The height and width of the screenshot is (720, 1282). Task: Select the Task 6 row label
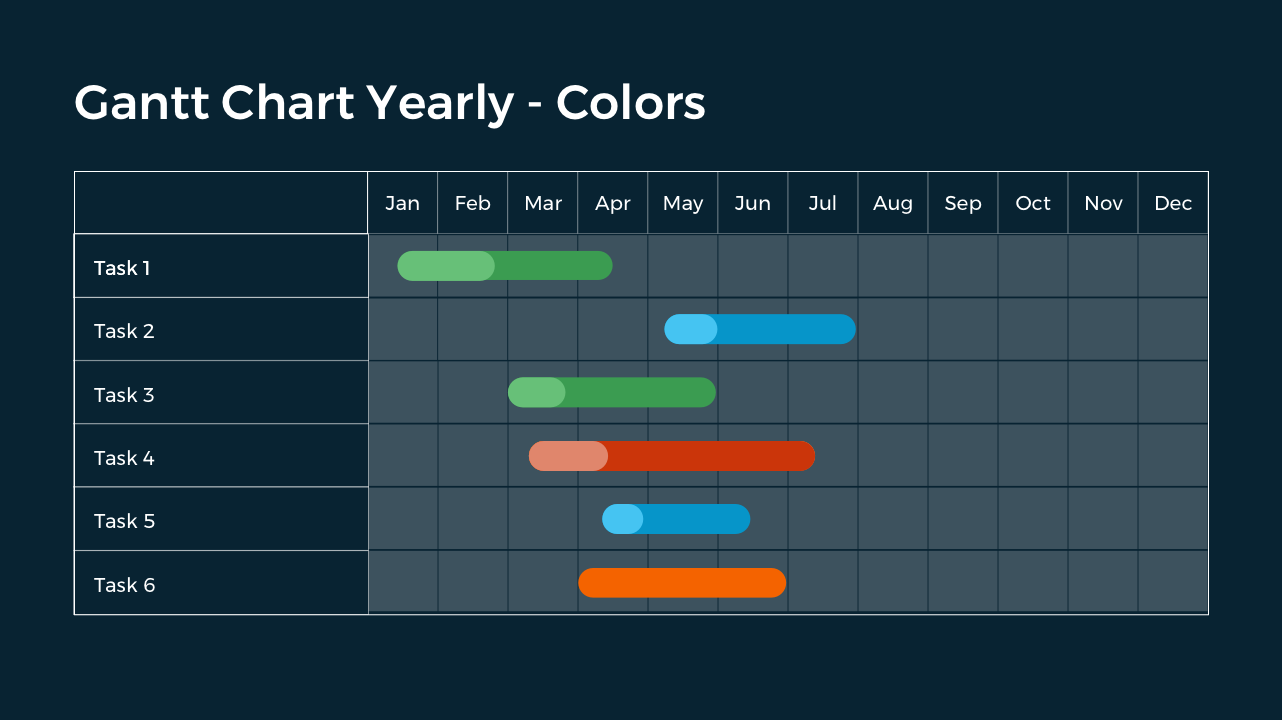124,585
